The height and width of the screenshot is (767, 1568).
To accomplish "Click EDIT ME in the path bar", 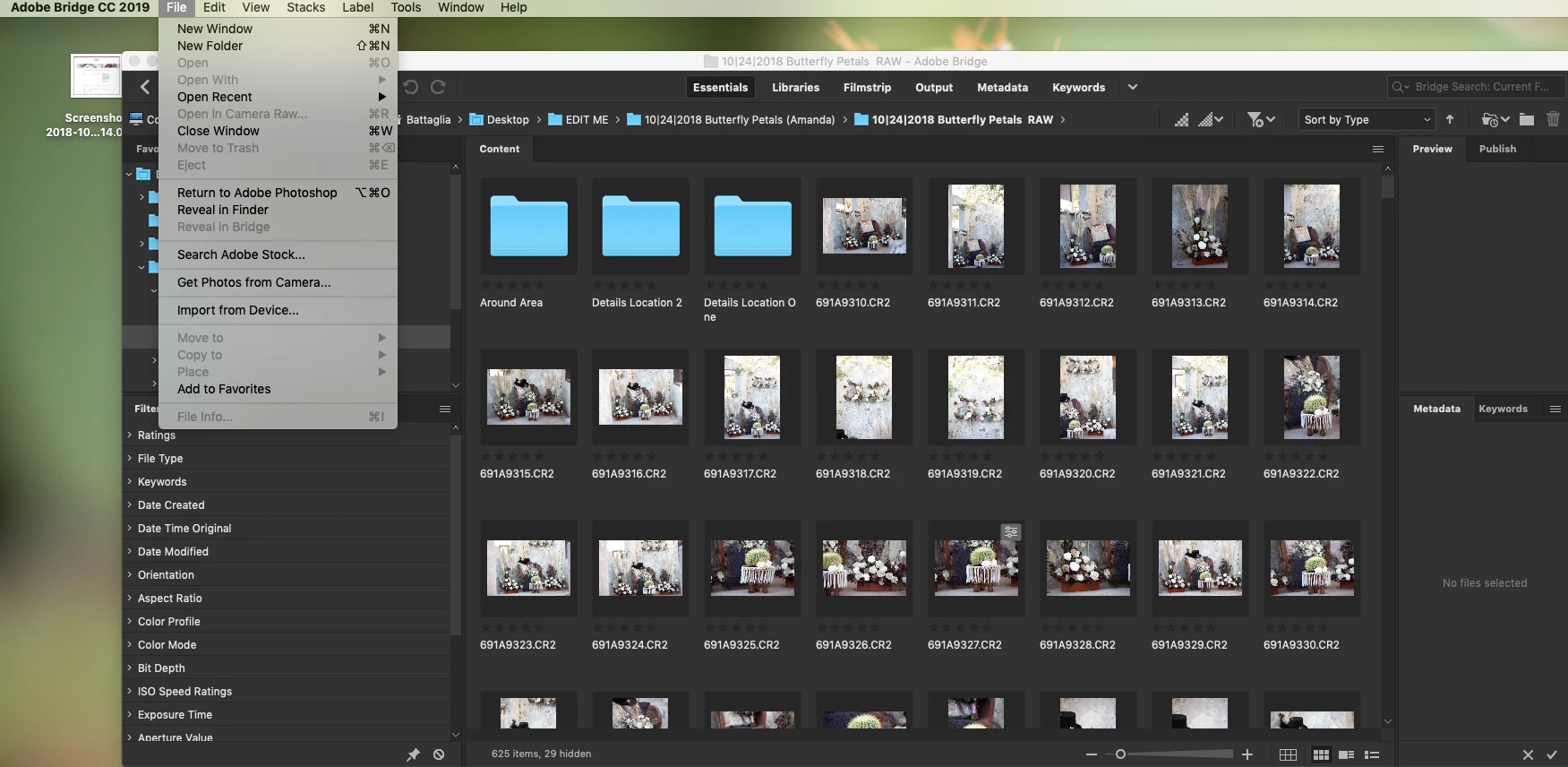I will [578, 119].
